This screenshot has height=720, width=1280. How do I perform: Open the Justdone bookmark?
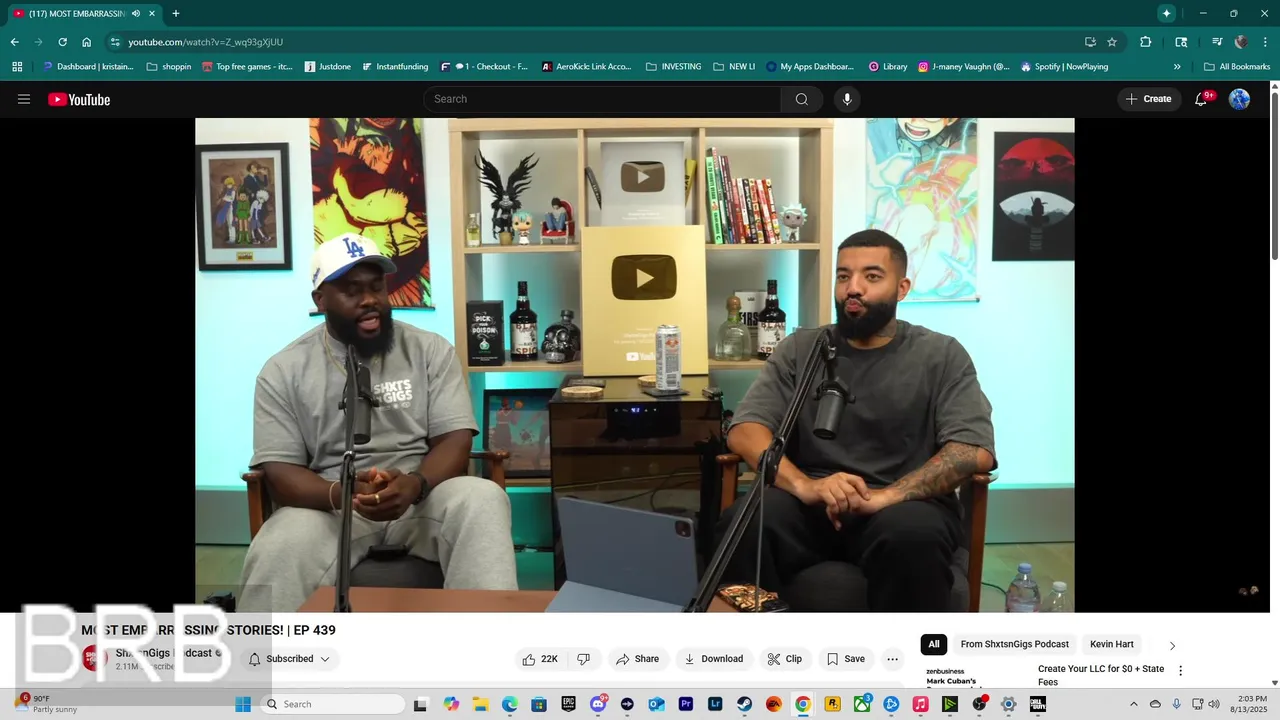(327, 67)
